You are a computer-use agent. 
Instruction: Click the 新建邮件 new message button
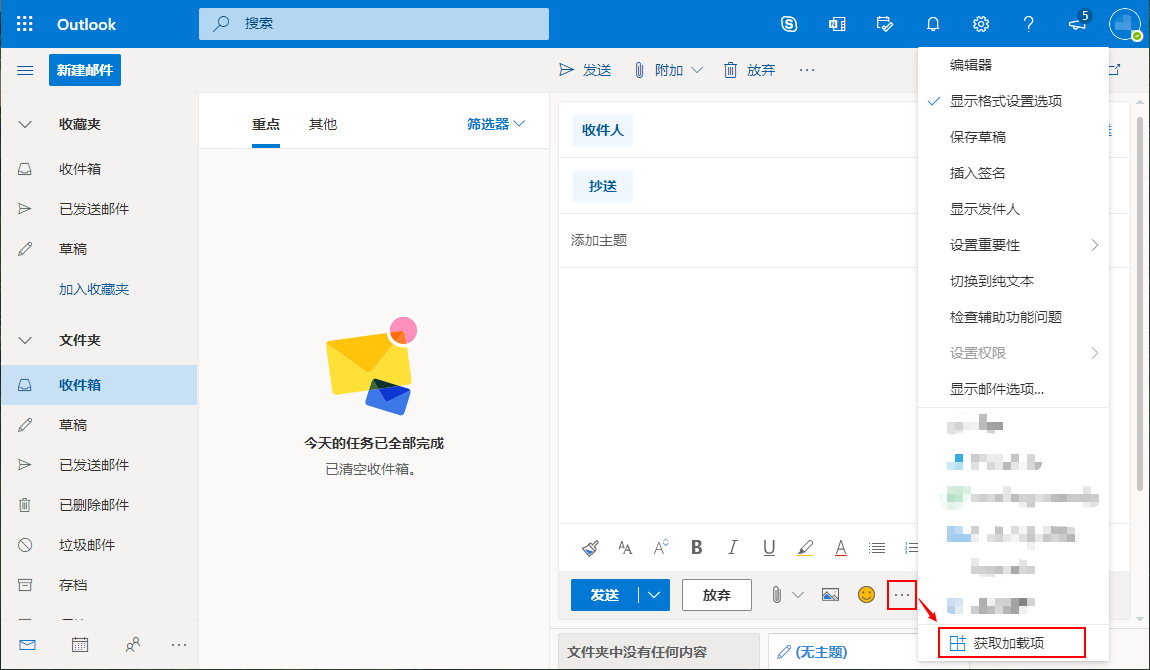point(85,70)
